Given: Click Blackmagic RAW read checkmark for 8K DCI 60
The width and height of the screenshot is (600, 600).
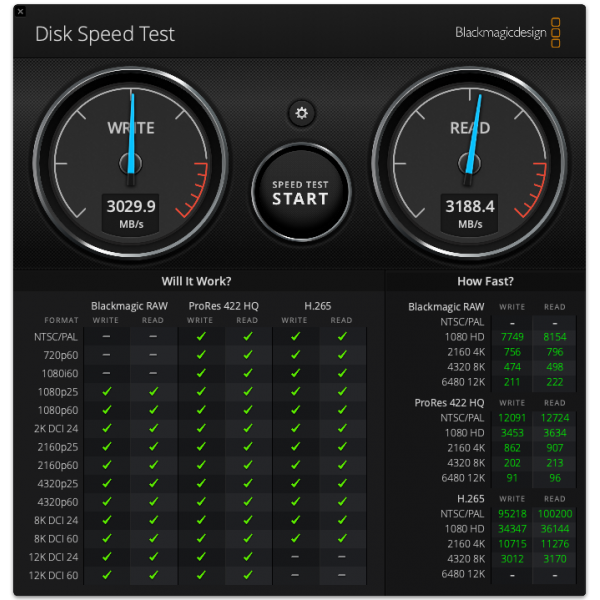Looking at the screenshot, I should (x=153, y=539).
